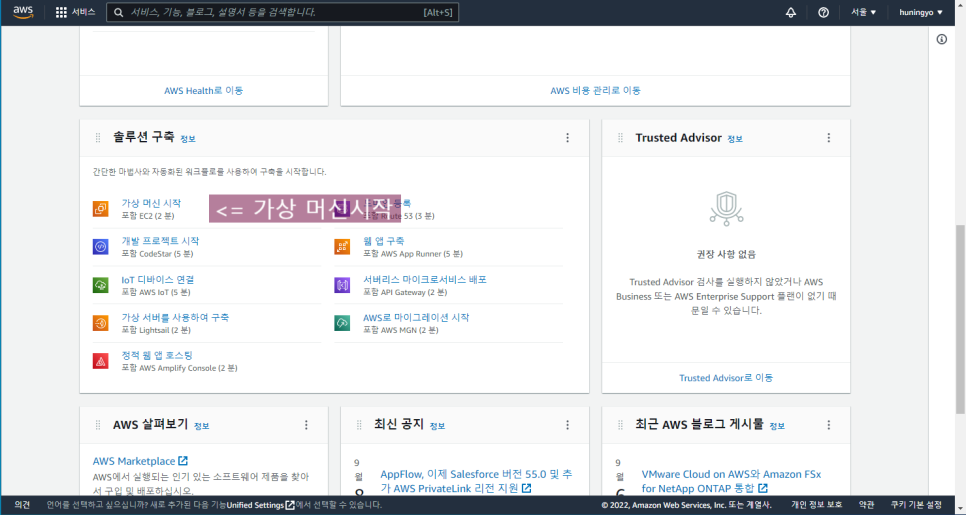Open 개인 정보 보호 footer link
The width and height of the screenshot is (966, 515).
(816, 505)
